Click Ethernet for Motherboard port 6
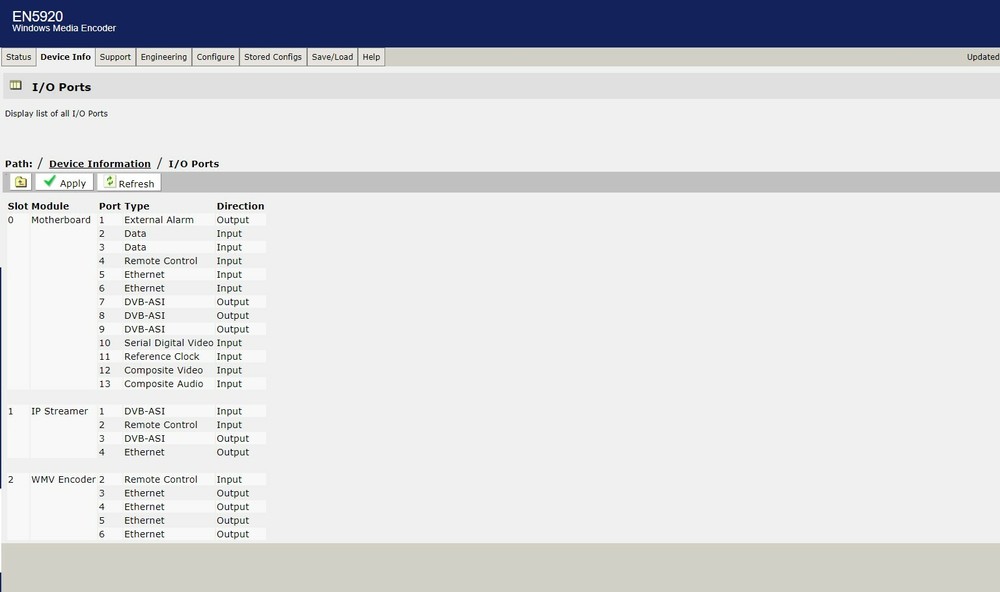Screen dimensions: 1000x592 pyautogui.click(x=144, y=288)
